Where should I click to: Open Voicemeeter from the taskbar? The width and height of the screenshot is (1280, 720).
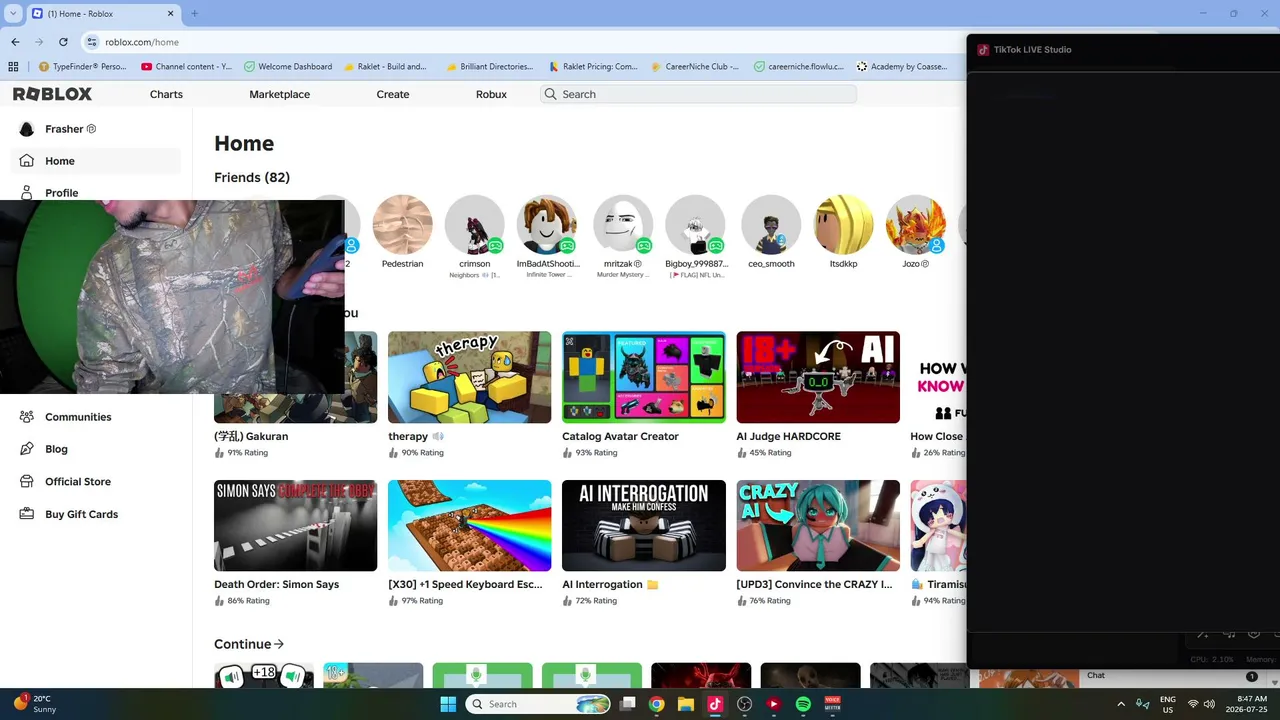832,704
